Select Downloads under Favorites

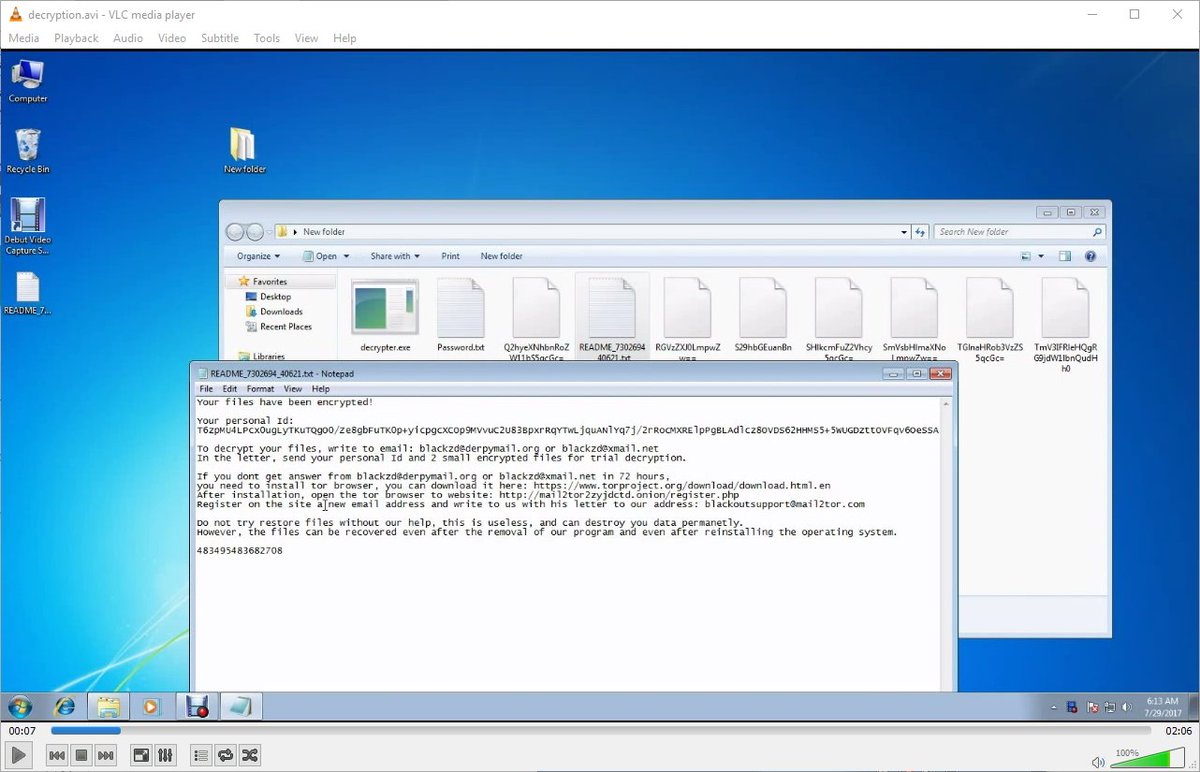click(281, 312)
